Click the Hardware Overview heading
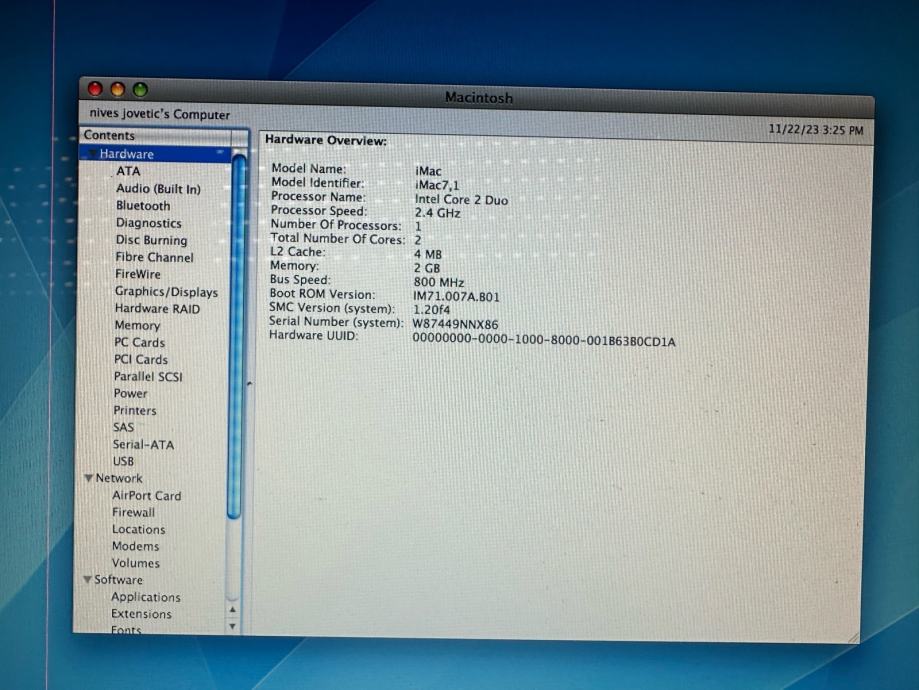The image size is (919, 690). (x=326, y=141)
